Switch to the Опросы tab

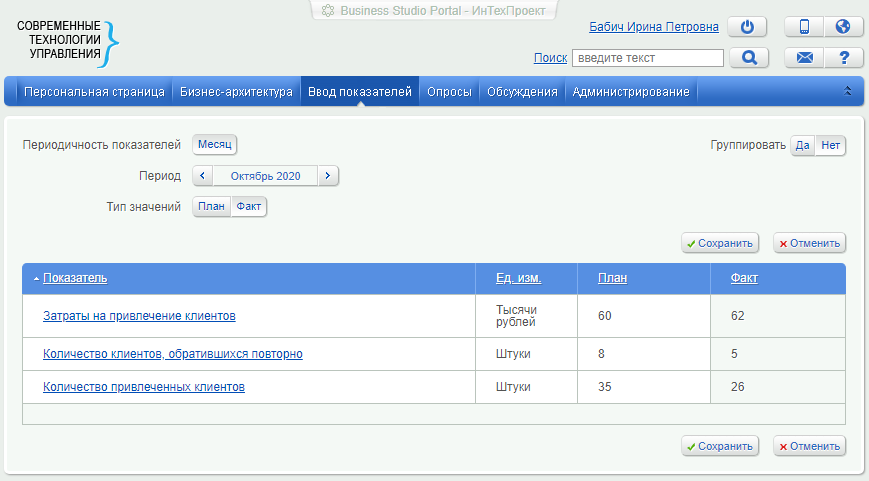[x=449, y=92]
